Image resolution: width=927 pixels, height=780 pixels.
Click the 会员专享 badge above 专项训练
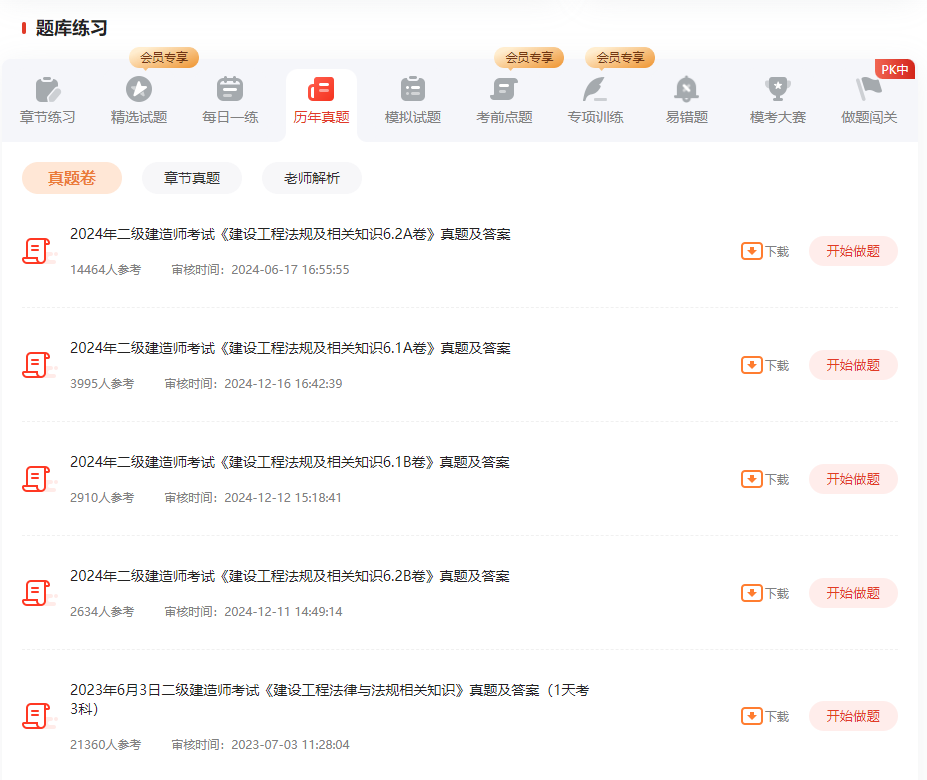620,58
